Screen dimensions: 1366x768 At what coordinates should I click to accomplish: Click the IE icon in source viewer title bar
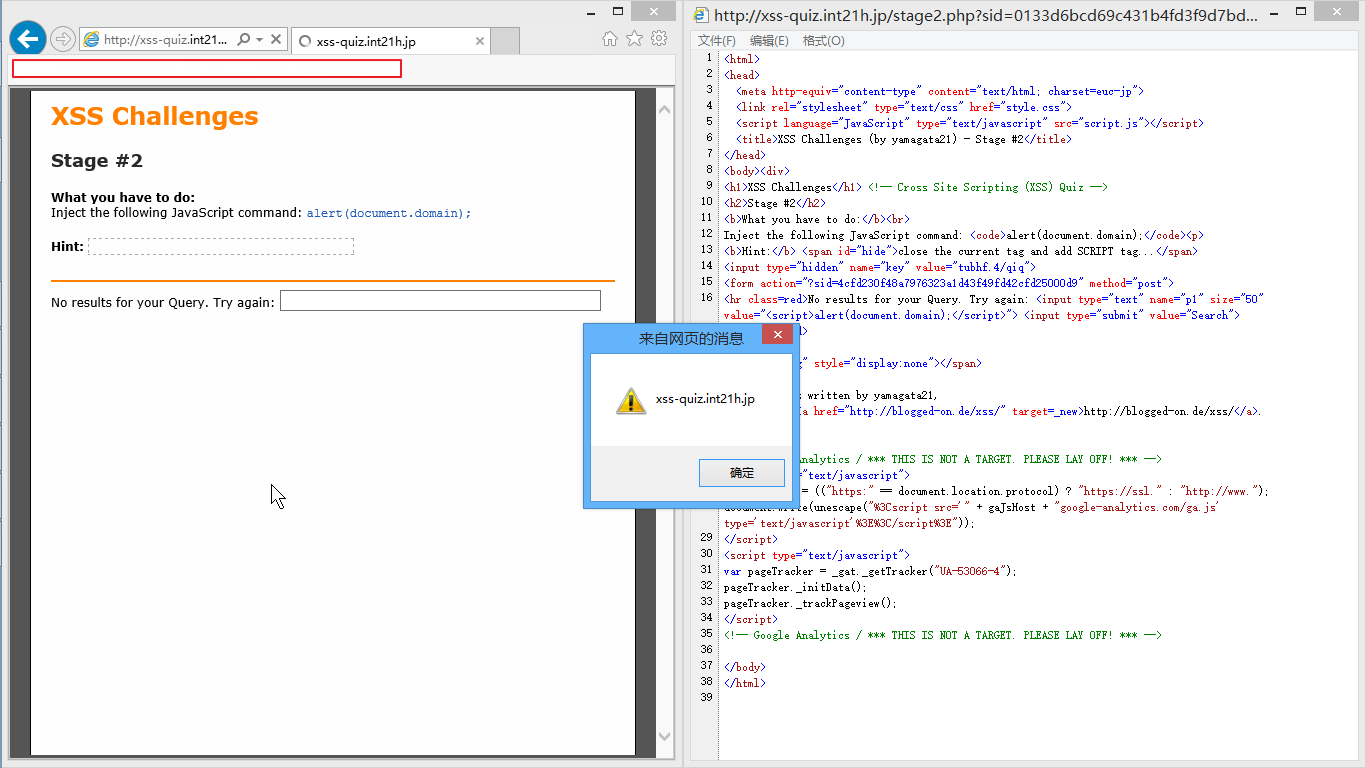tap(701, 15)
